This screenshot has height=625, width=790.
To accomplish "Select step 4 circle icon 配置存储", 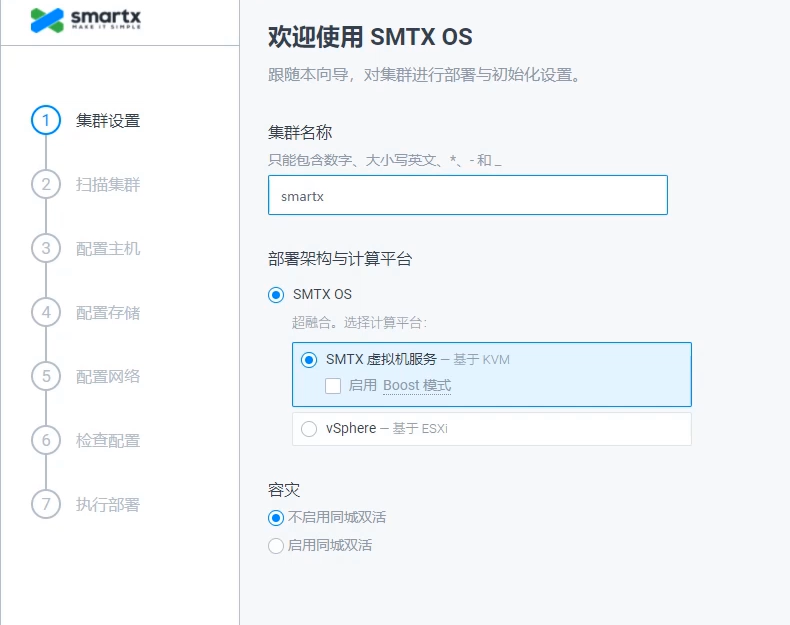I will click(x=46, y=312).
